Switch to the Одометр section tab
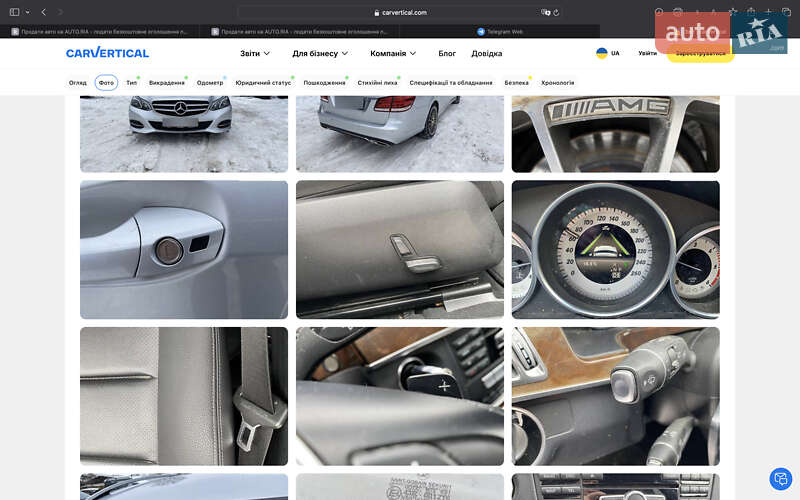 pos(210,83)
